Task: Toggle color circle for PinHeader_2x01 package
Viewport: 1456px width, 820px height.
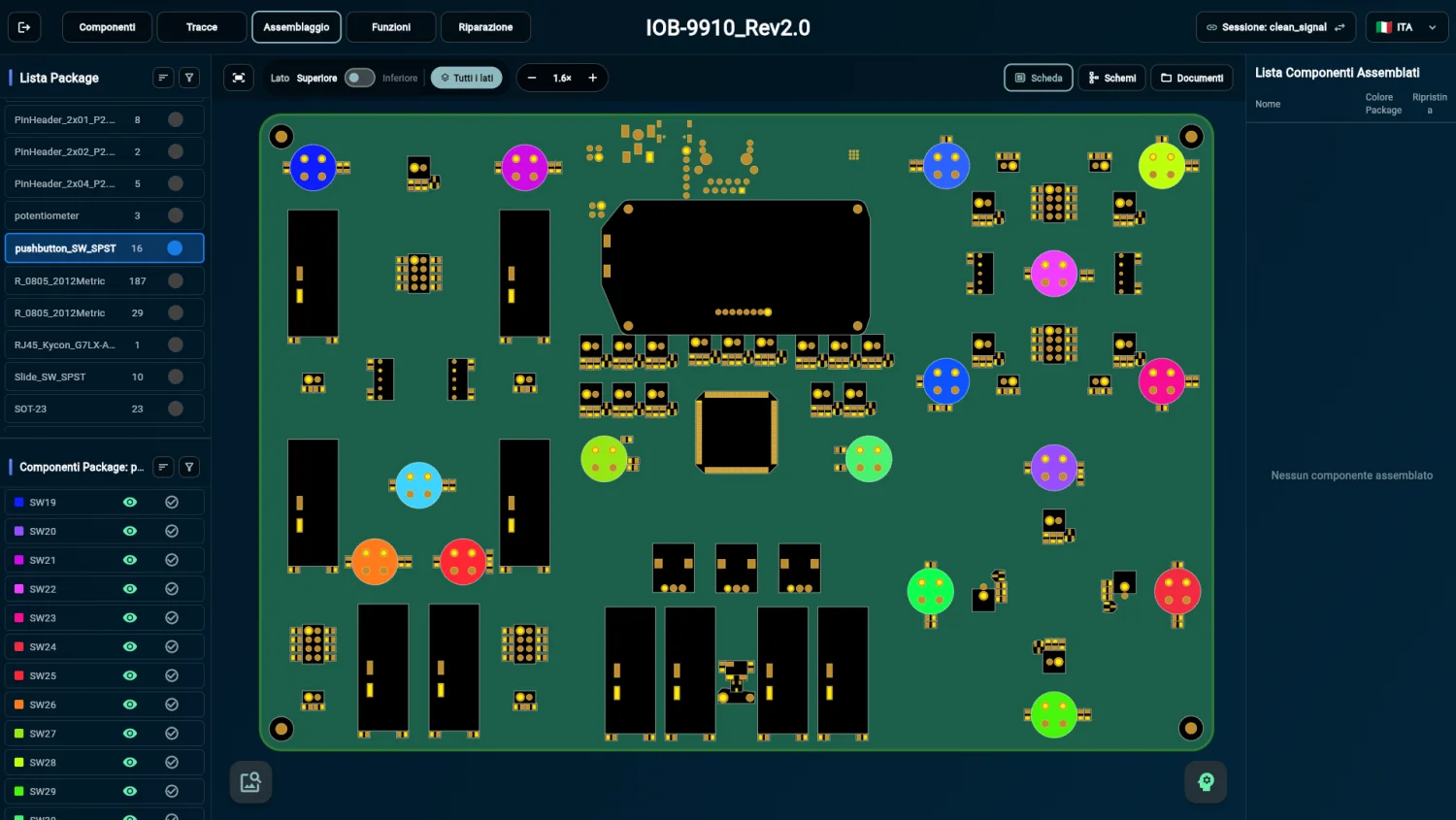Action: tap(176, 119)
